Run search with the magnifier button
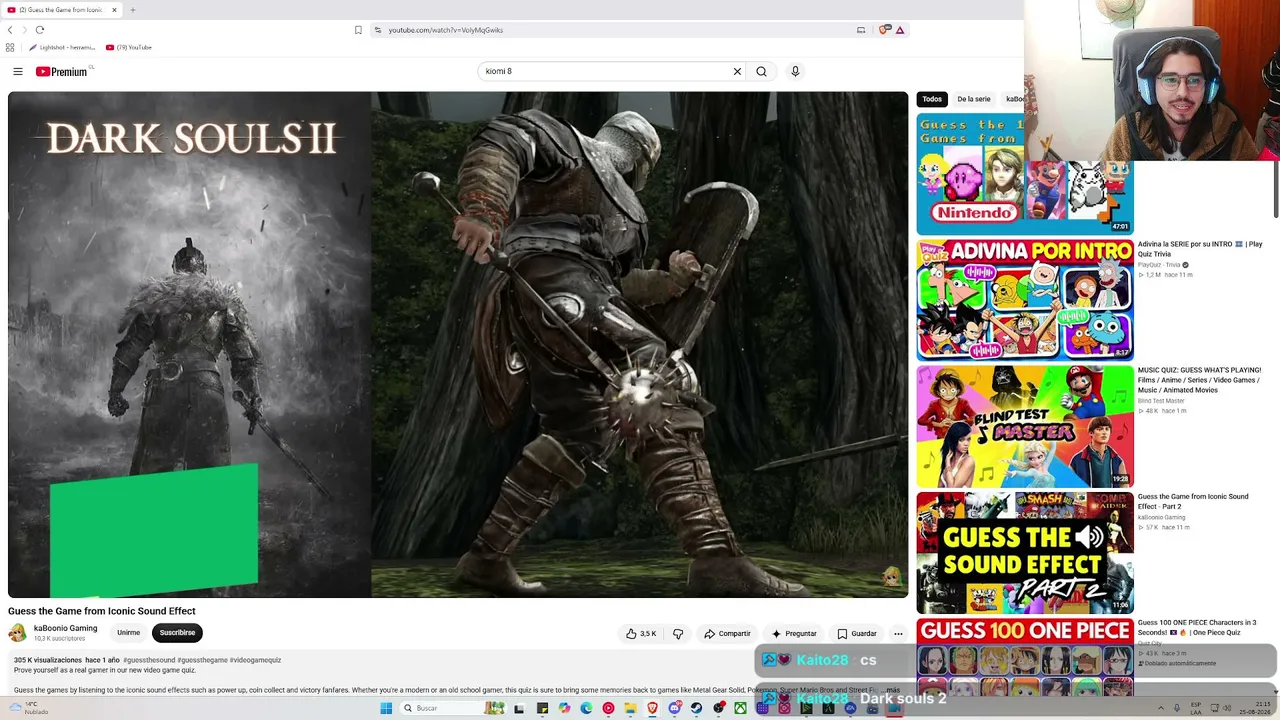The height and width of the screenshot is (720, 1280). pyautogui.click(x=761, y=71)
